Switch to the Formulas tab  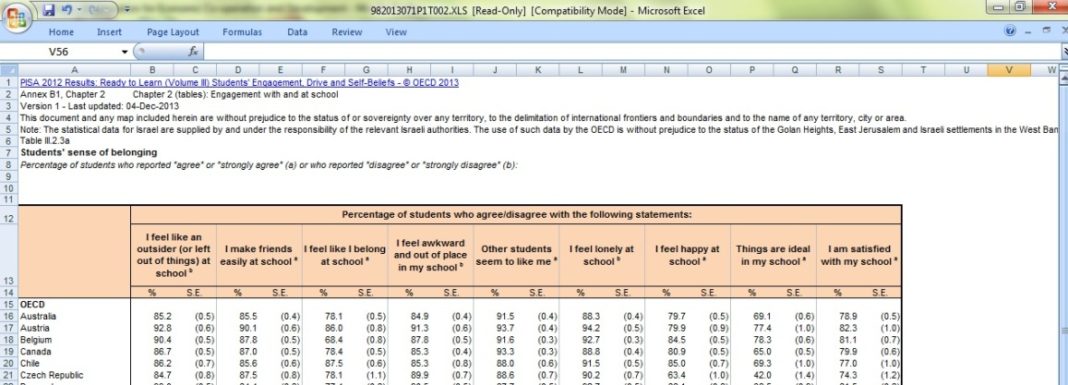[x=242, y=32]
